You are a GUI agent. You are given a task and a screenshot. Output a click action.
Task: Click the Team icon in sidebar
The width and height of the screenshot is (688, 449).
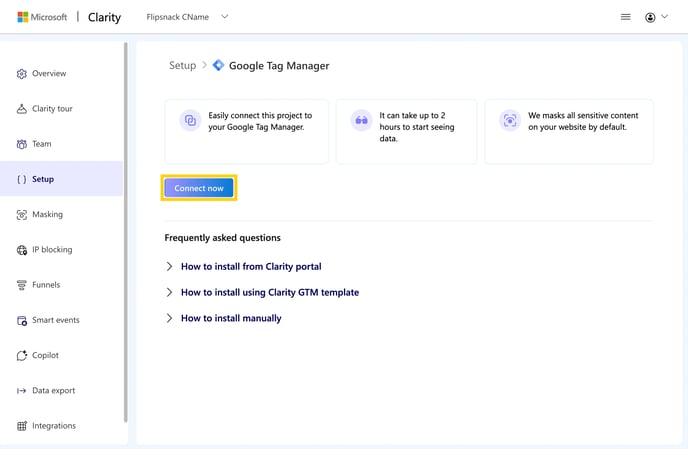pos(22,144)
